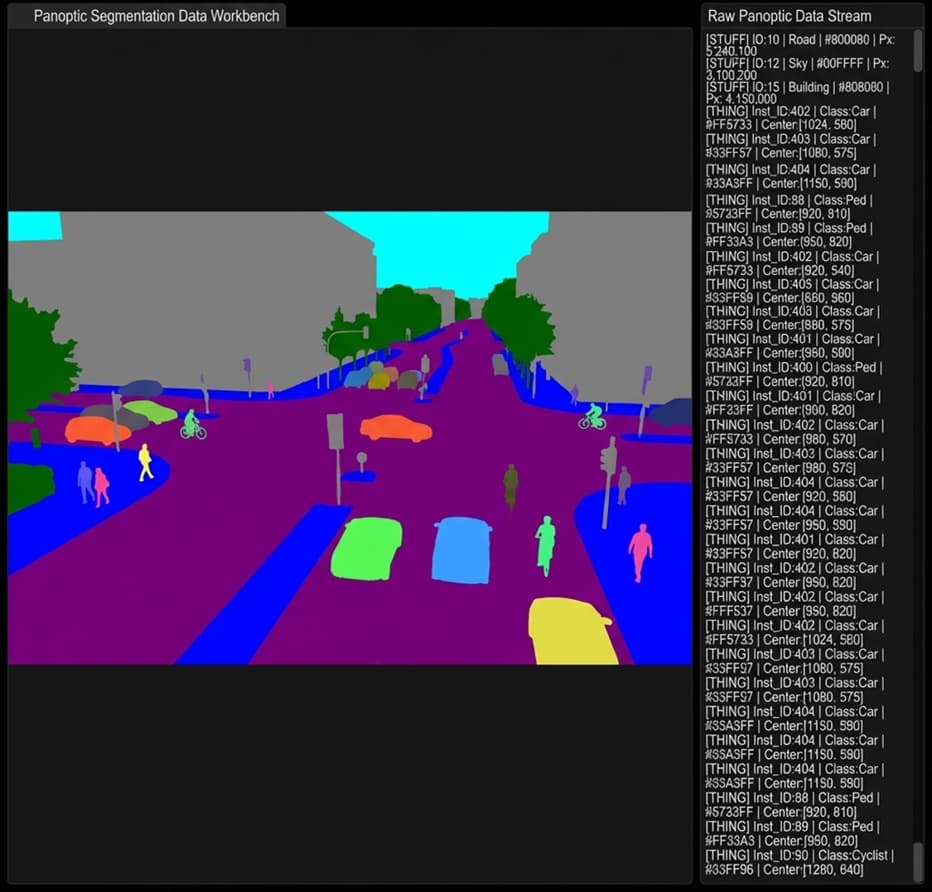Image resolution: width=932 pixels, height=892 pixels.
Task: Click the Inst_ID:90 Cyclist entry
Action: click(800, 862)
